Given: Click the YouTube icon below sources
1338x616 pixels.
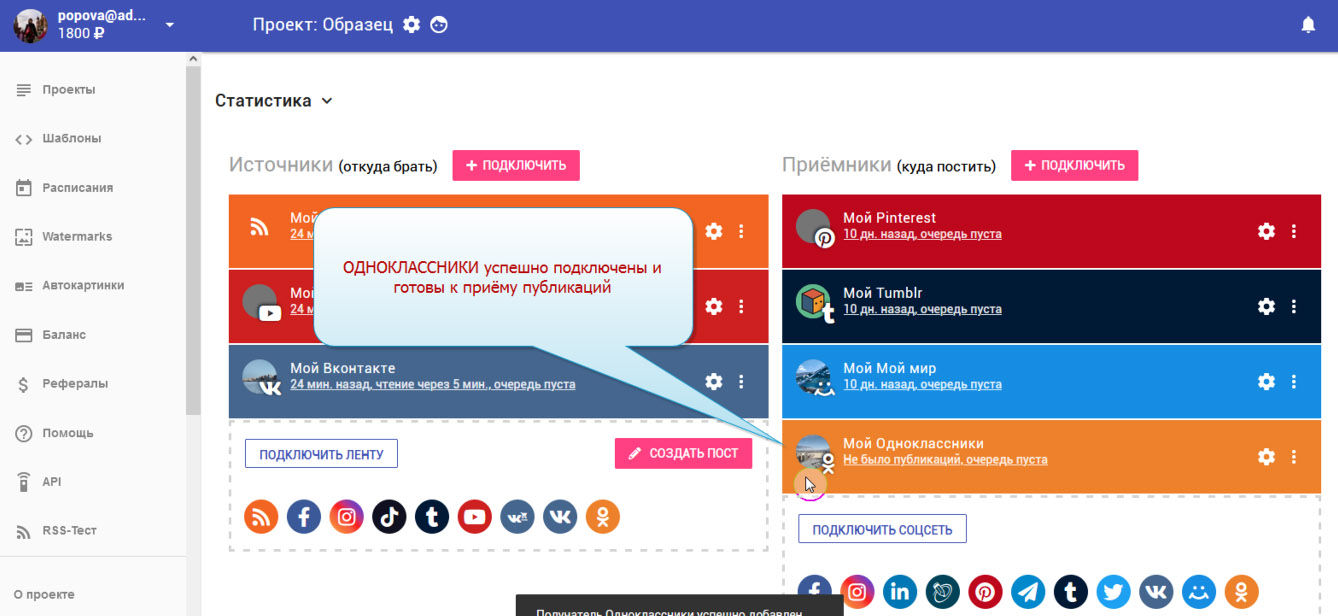Looking at the screenshot, I should pyautogui.click(x=474, y=516).
